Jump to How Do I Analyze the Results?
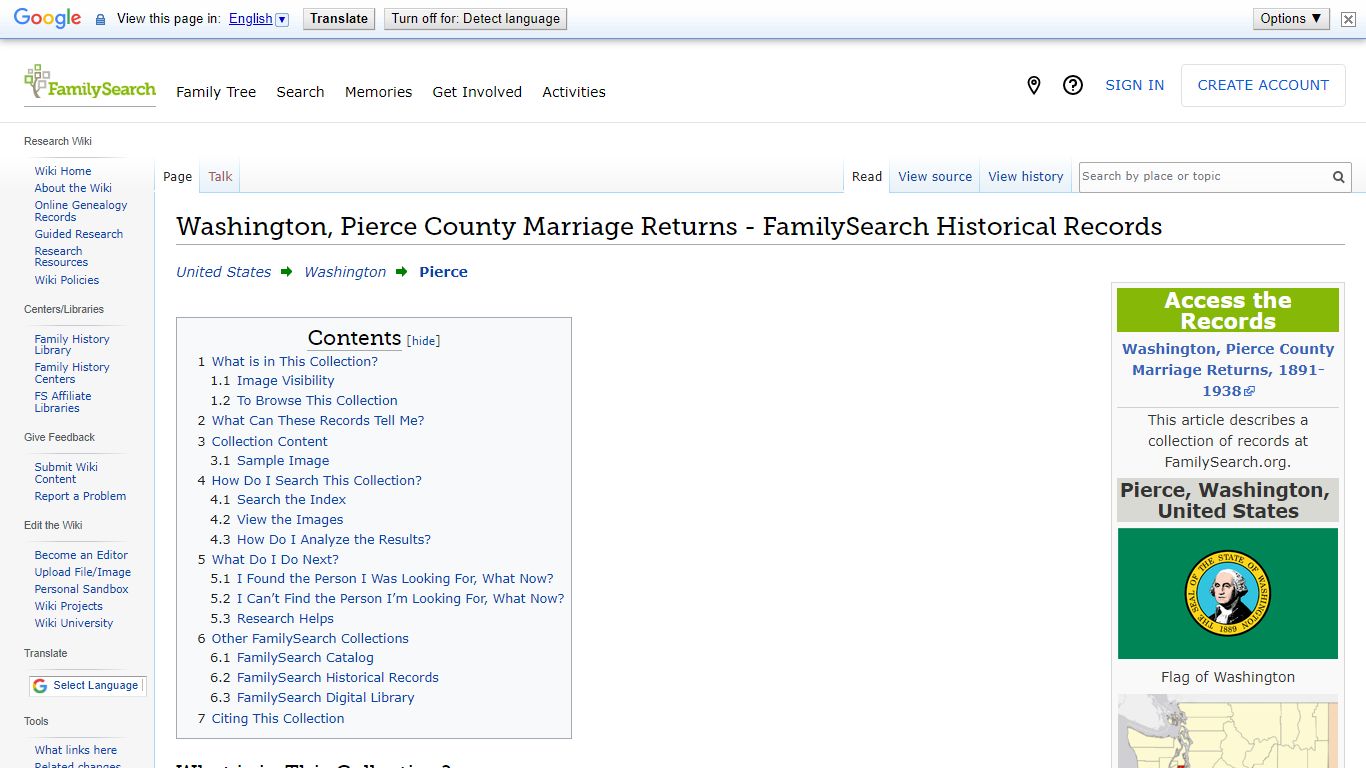Screen dimensions: 1366x768 point(334,540)
